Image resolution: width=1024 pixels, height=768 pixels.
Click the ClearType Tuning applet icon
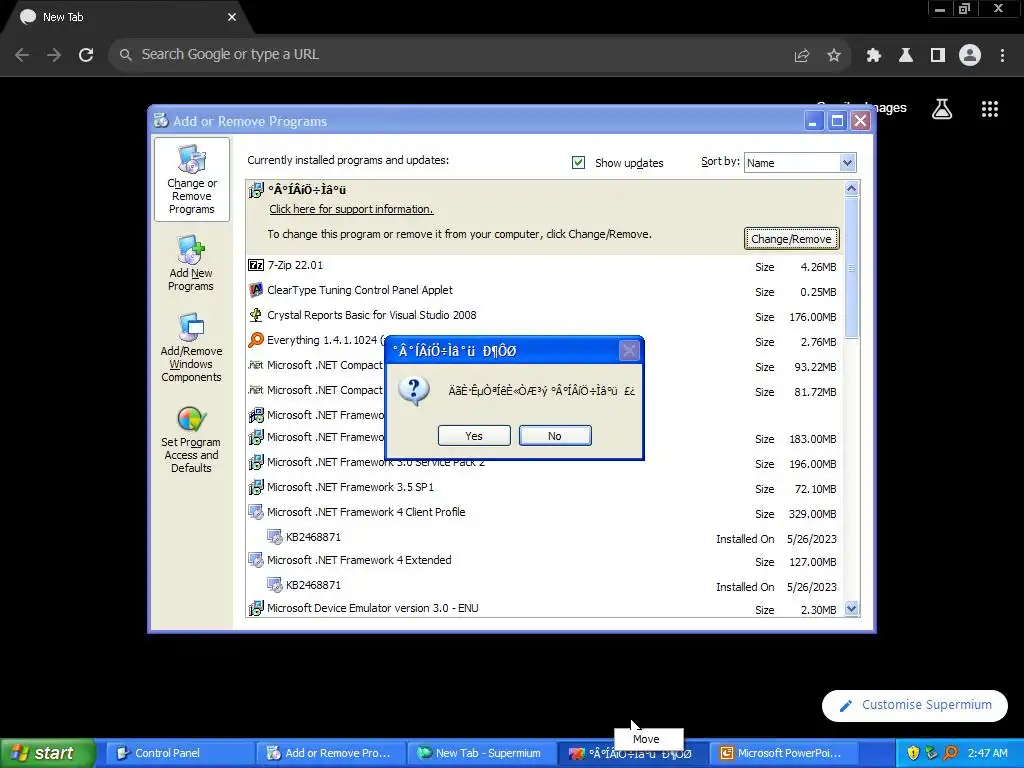(256, 290)
